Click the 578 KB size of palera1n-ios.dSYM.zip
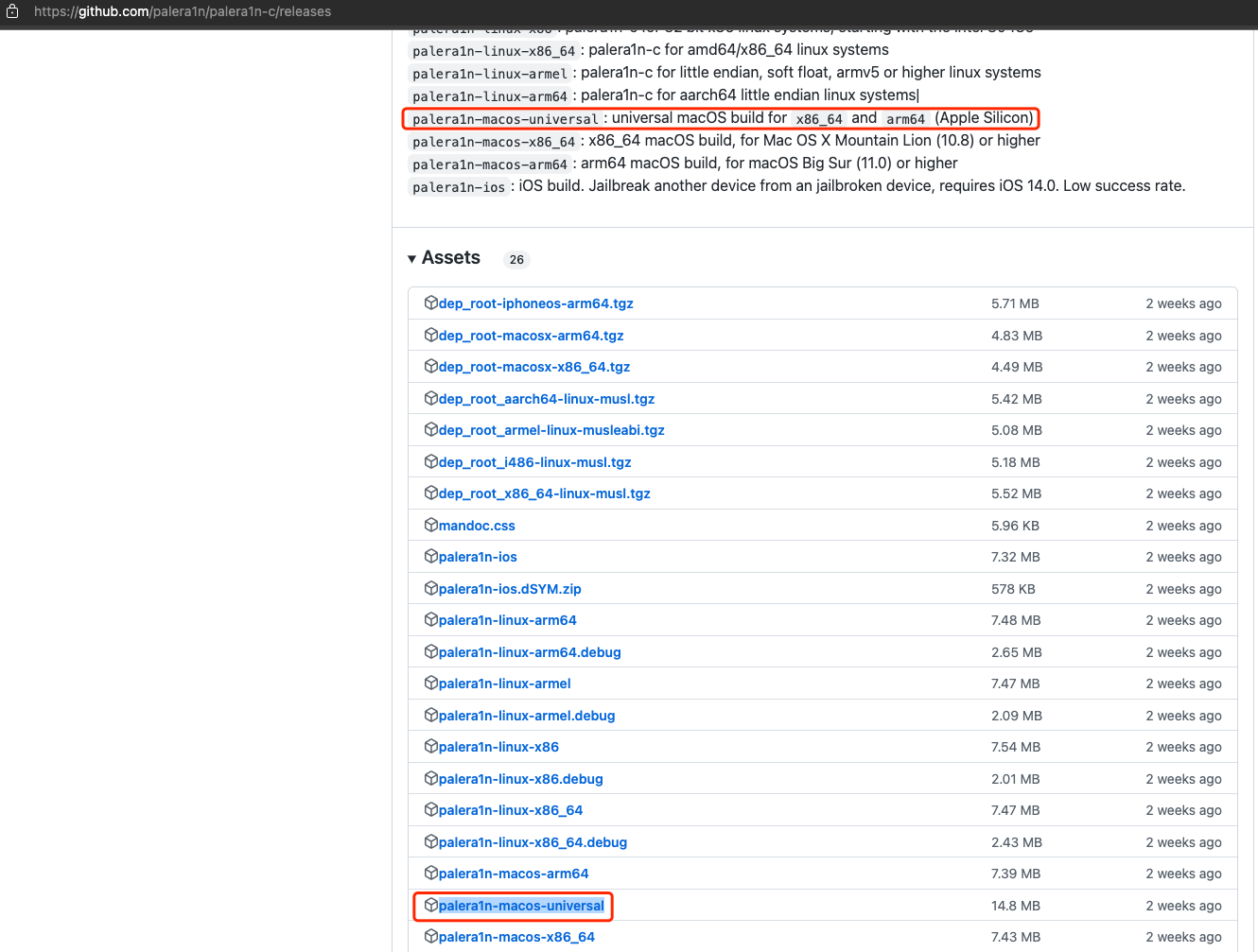The height and width of the screenshot is (952, 1258). [x=1013, y=589]
